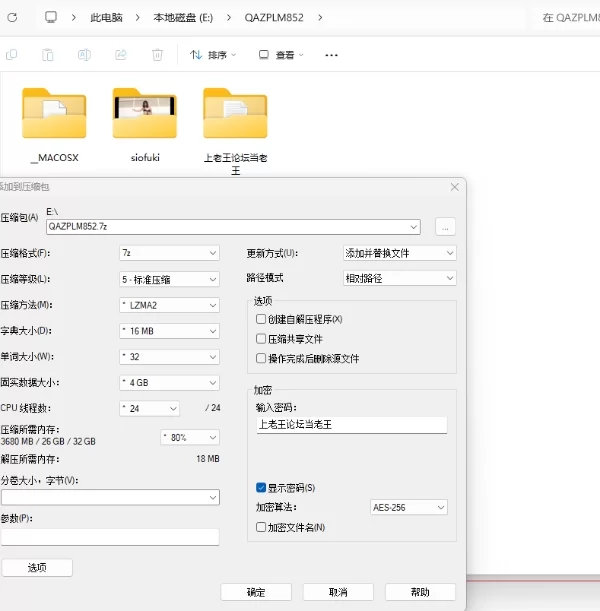Enable 压缩共享文件 checkbox
This screenshot has width=600, height=611.
tap(261, 339)
